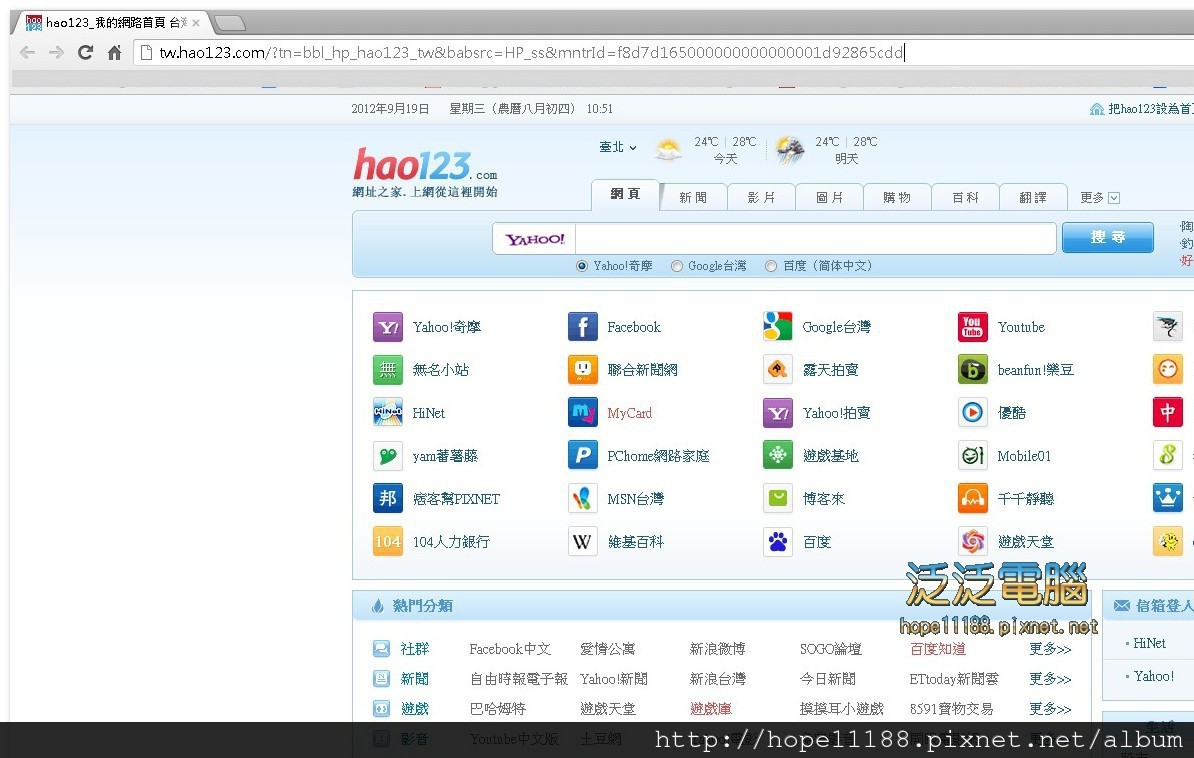Open the 痞客幫PIXNET icon
The height and width of the screenshot is (758, 1194).
coord(388,499)
